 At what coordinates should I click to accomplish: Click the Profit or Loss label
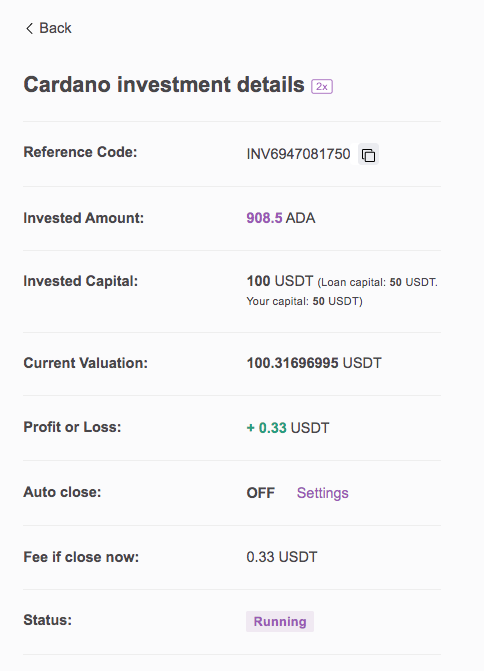click(72, 427)
